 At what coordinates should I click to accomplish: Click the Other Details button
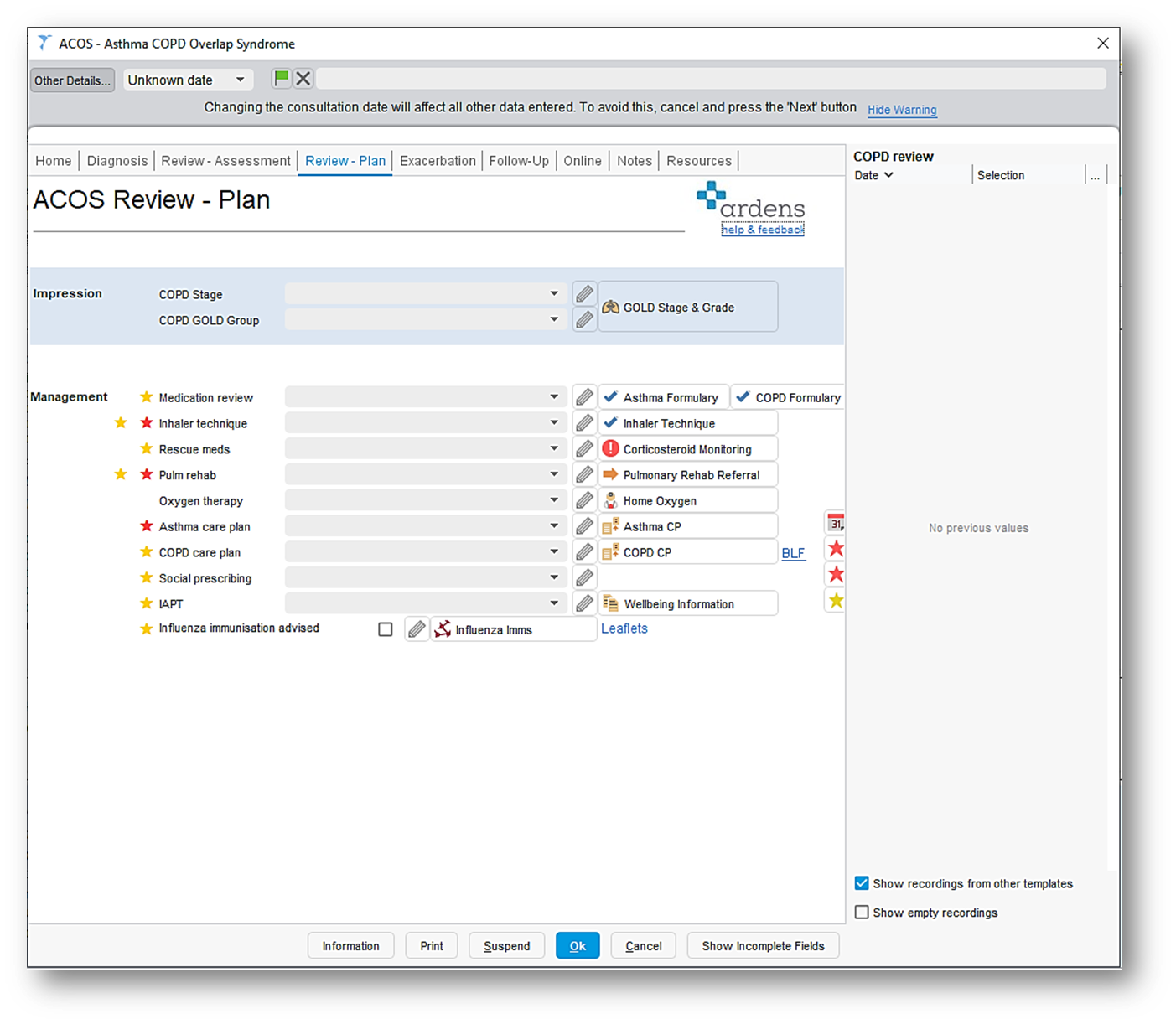[x=72, y=80]
